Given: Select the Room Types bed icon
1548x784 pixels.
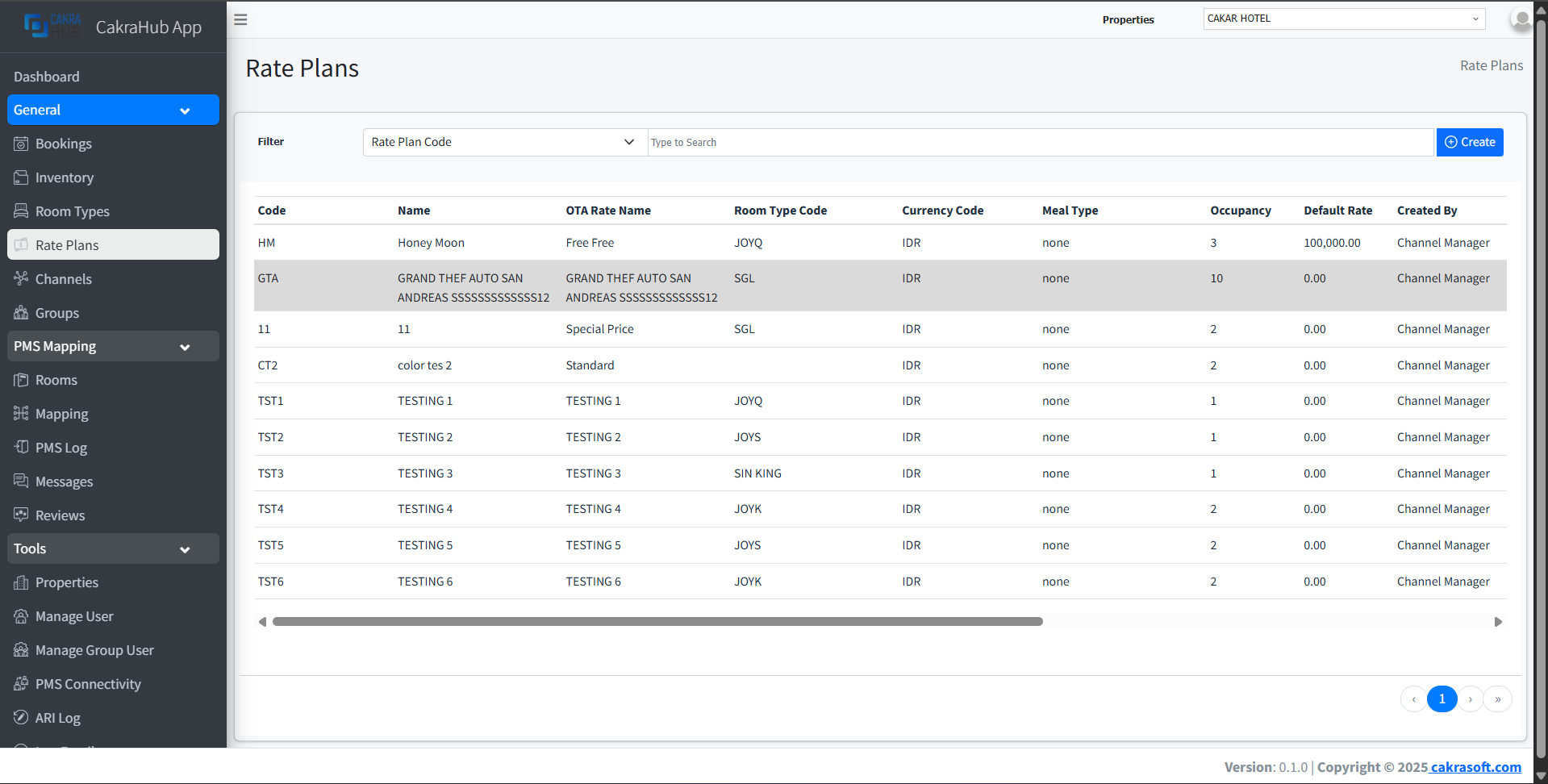Looking at the screenshot, I should click(x=21, y=211).
